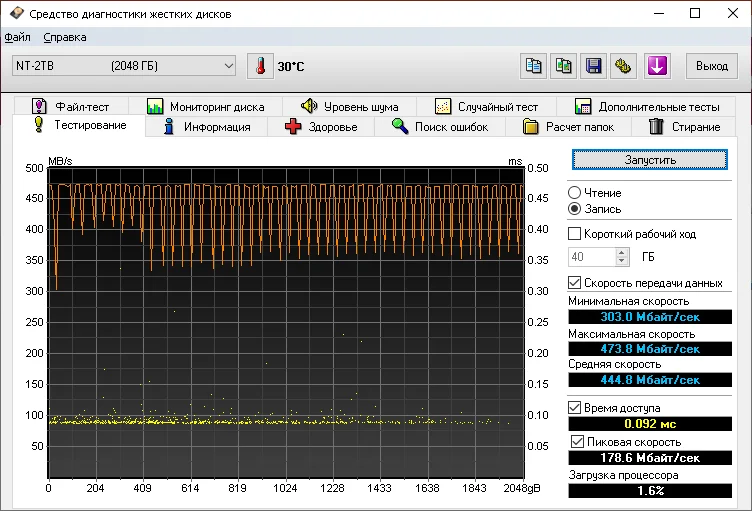
Task: Open the Здоровье tab with red cross
Action: [x=321, y=127]
